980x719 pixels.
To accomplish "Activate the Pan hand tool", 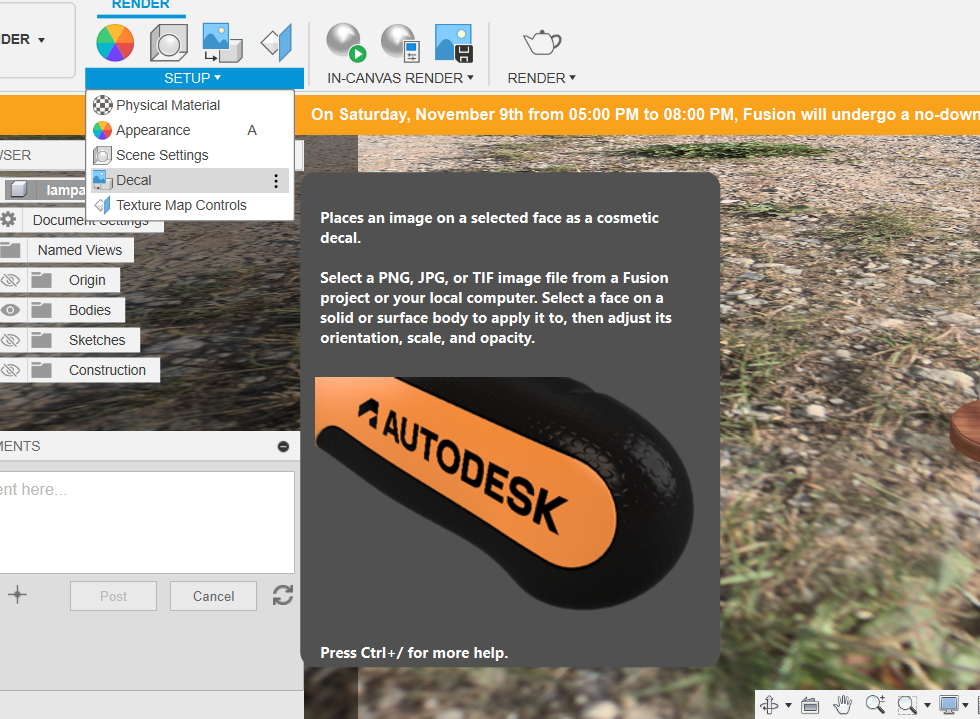I will (842, 705).
